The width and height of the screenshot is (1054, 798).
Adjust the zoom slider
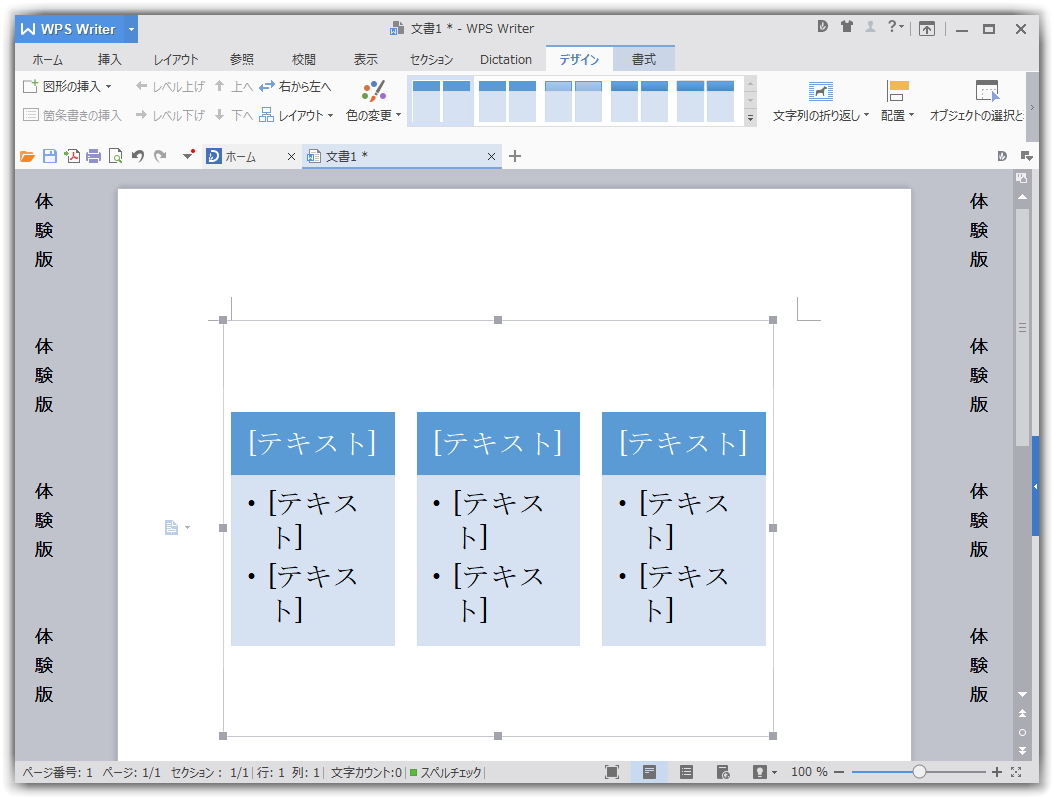918,772
